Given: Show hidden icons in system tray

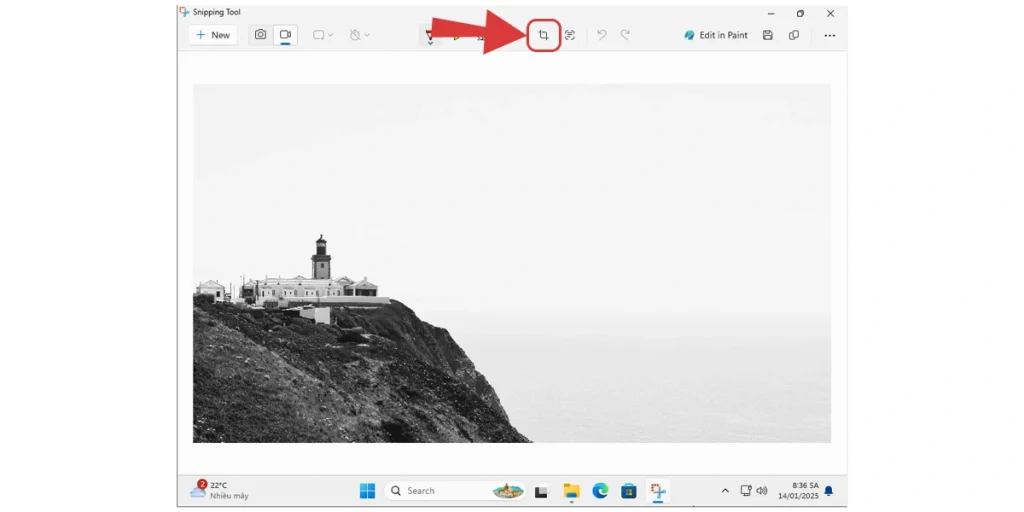Looking at the screenshot, I should coord(725,491).
